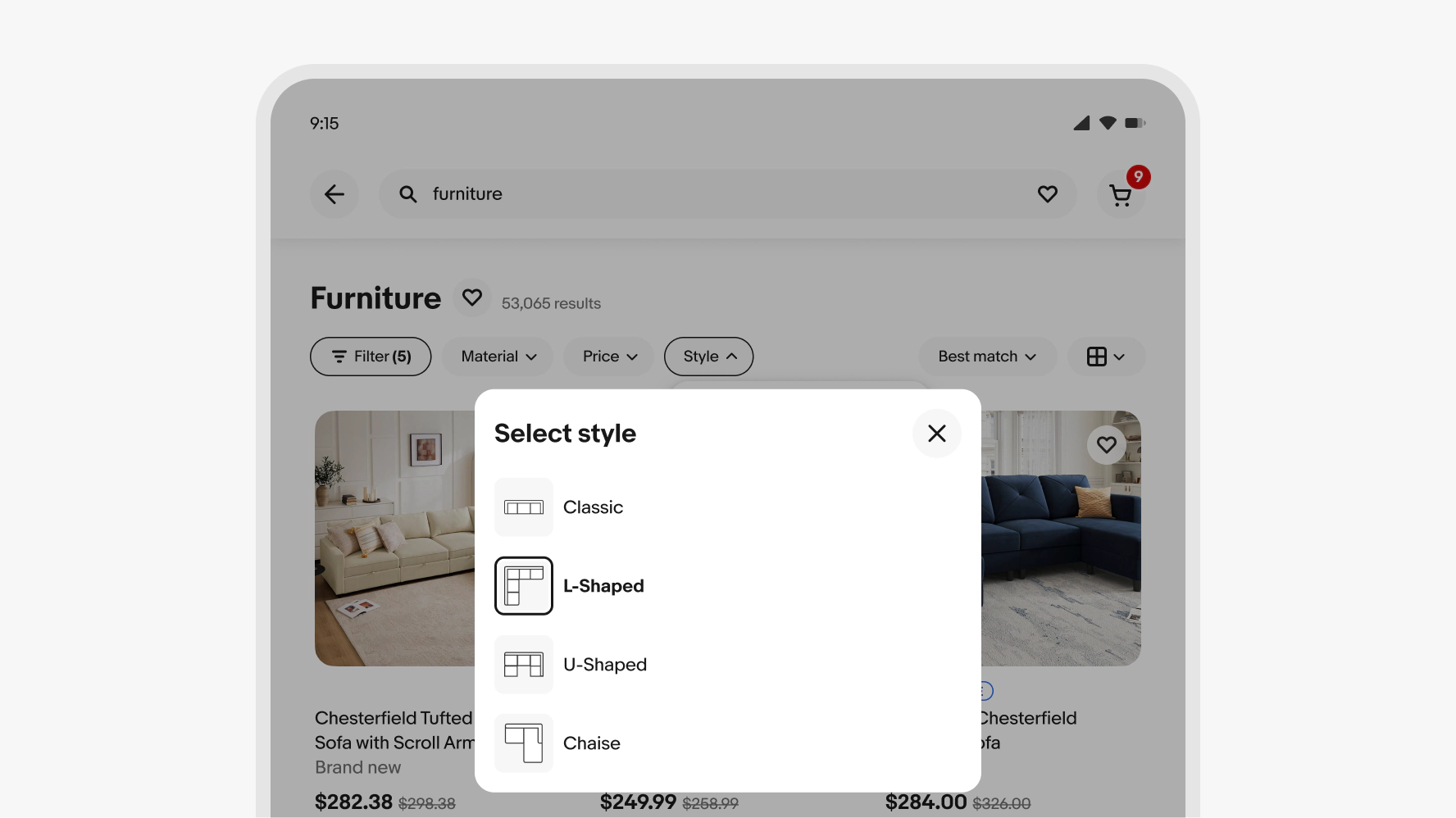
Task: Click the Select style heading
Action: tap(565, 434)
